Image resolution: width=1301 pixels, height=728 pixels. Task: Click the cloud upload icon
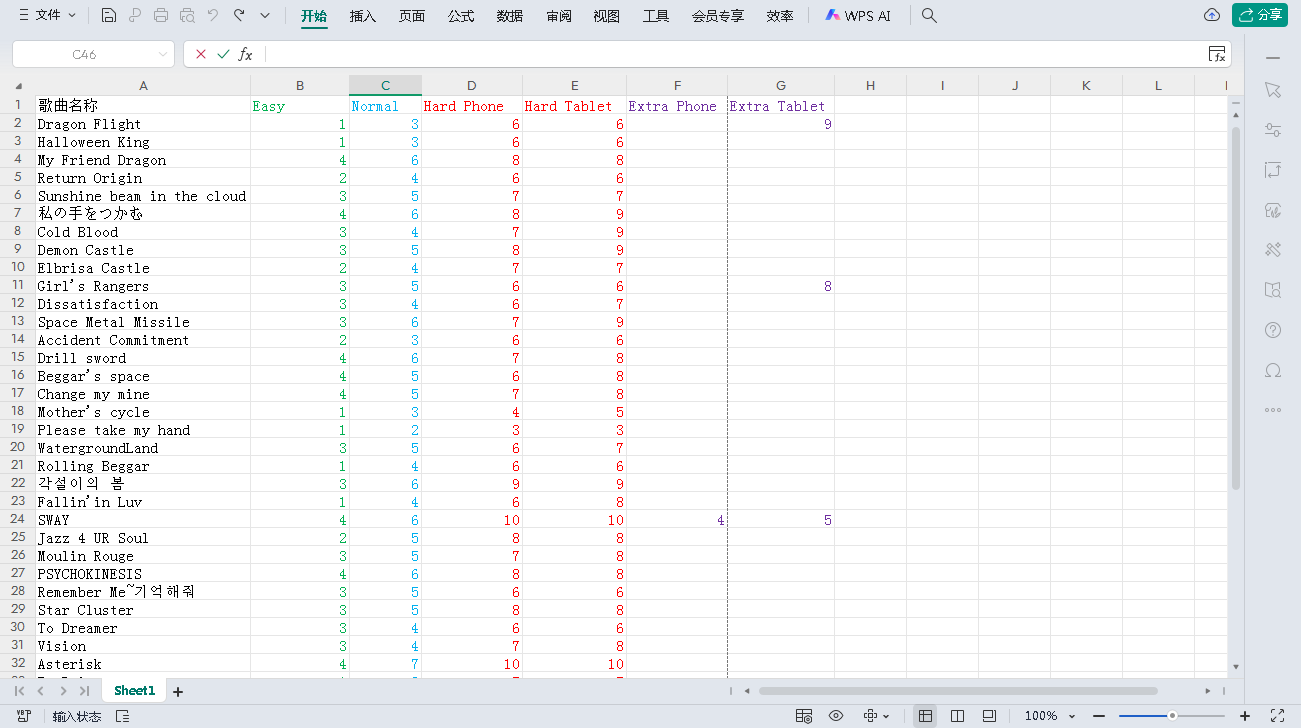click(1212, 15)
